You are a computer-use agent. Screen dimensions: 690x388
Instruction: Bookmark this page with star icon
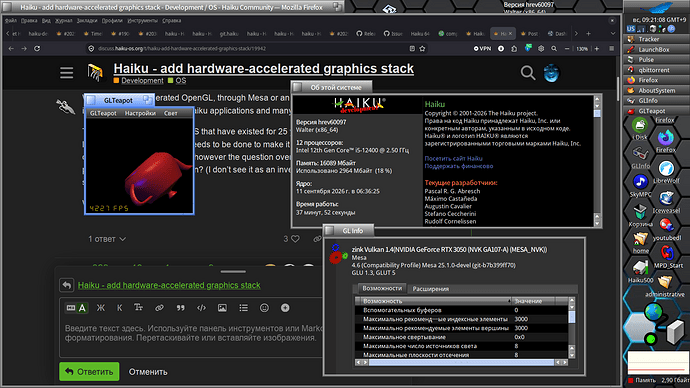[x=422, y=48]
